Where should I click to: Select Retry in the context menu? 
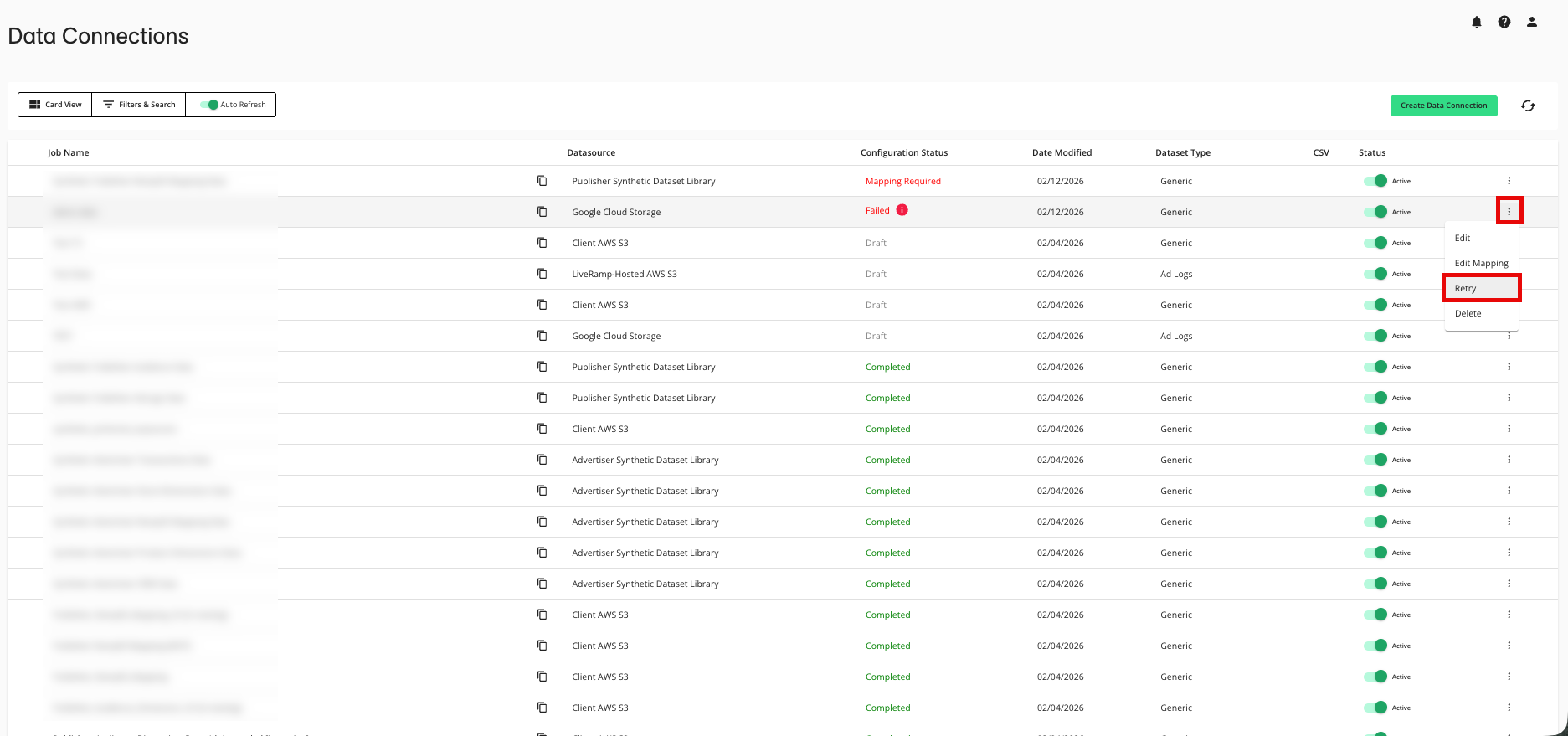pyautogui.click(x=1481, y=288)
